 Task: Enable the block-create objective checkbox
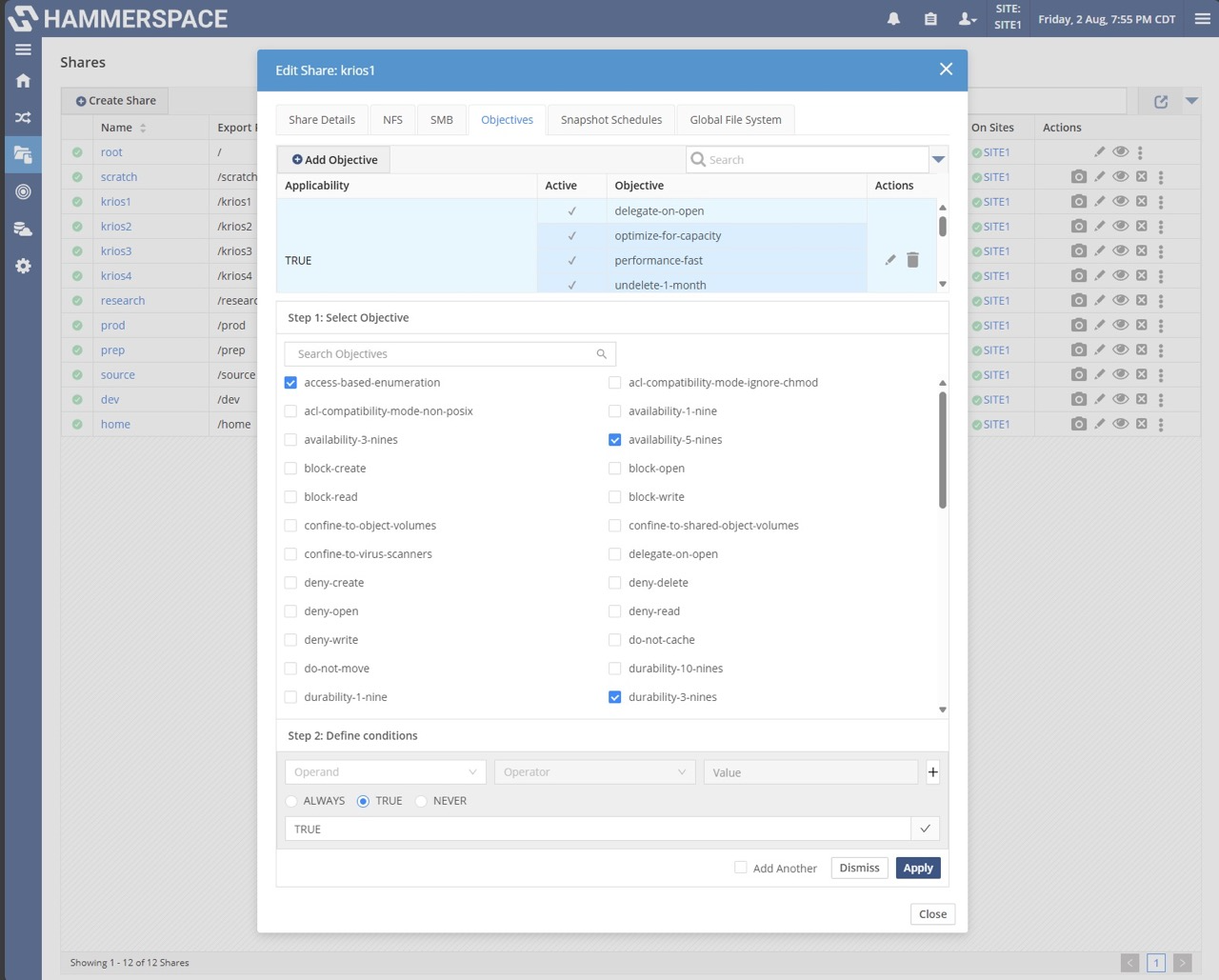click(290, 468)
